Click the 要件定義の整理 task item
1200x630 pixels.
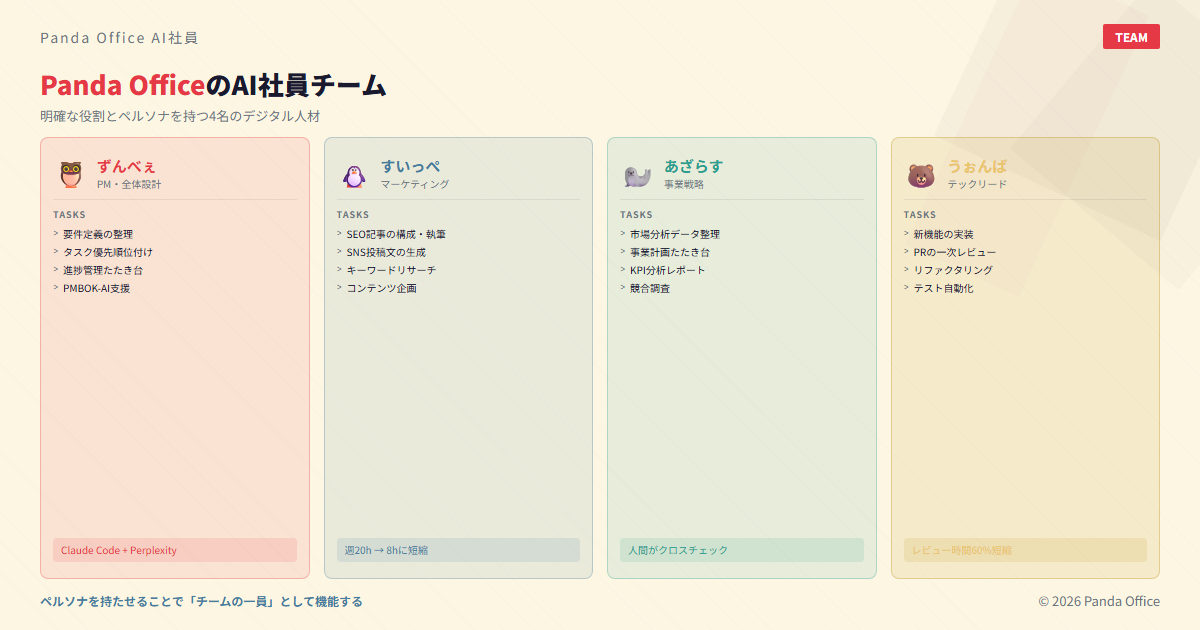(x=98, y=234)
